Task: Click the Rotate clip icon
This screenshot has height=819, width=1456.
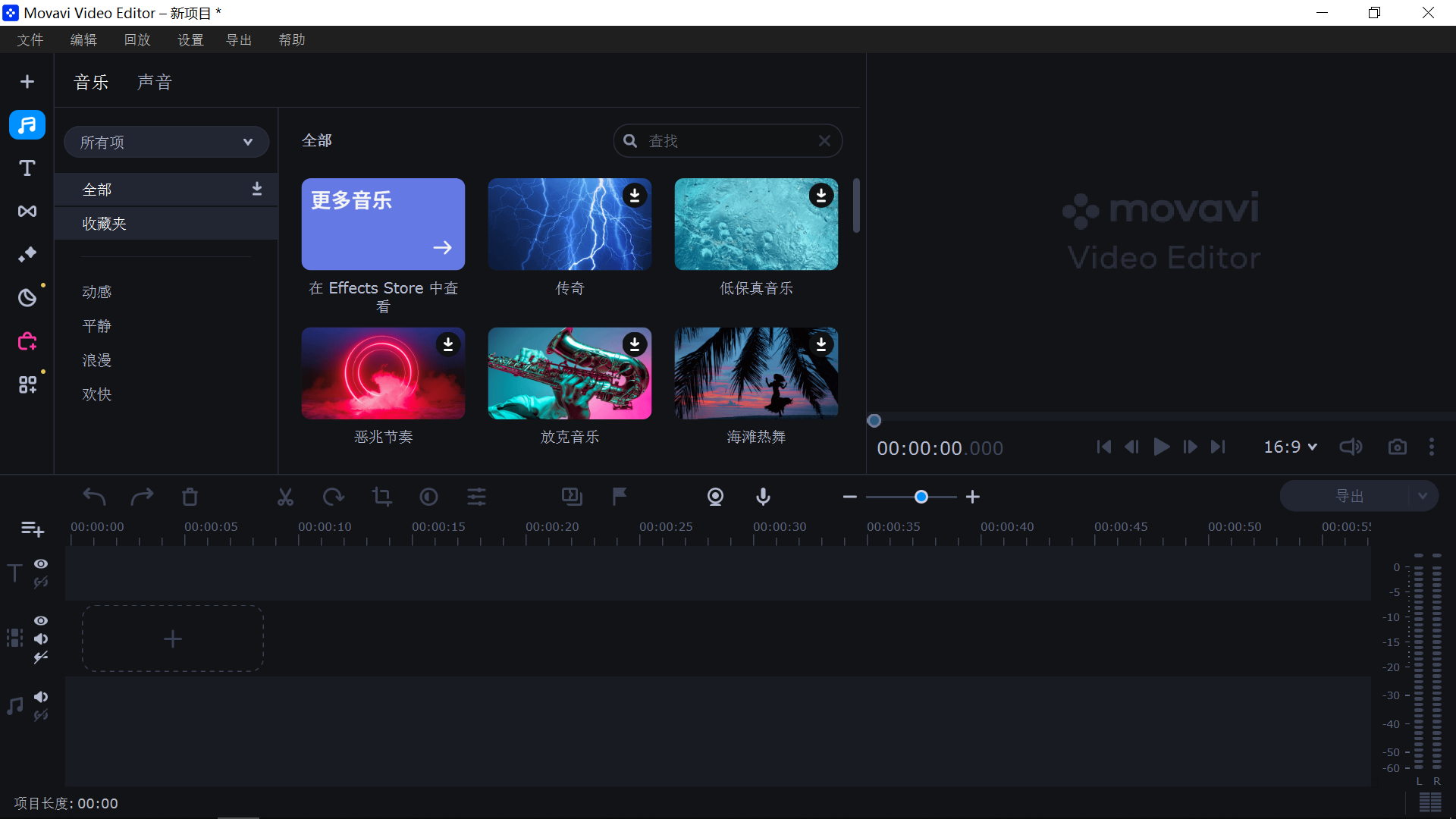Action: (x=333, y=497)
